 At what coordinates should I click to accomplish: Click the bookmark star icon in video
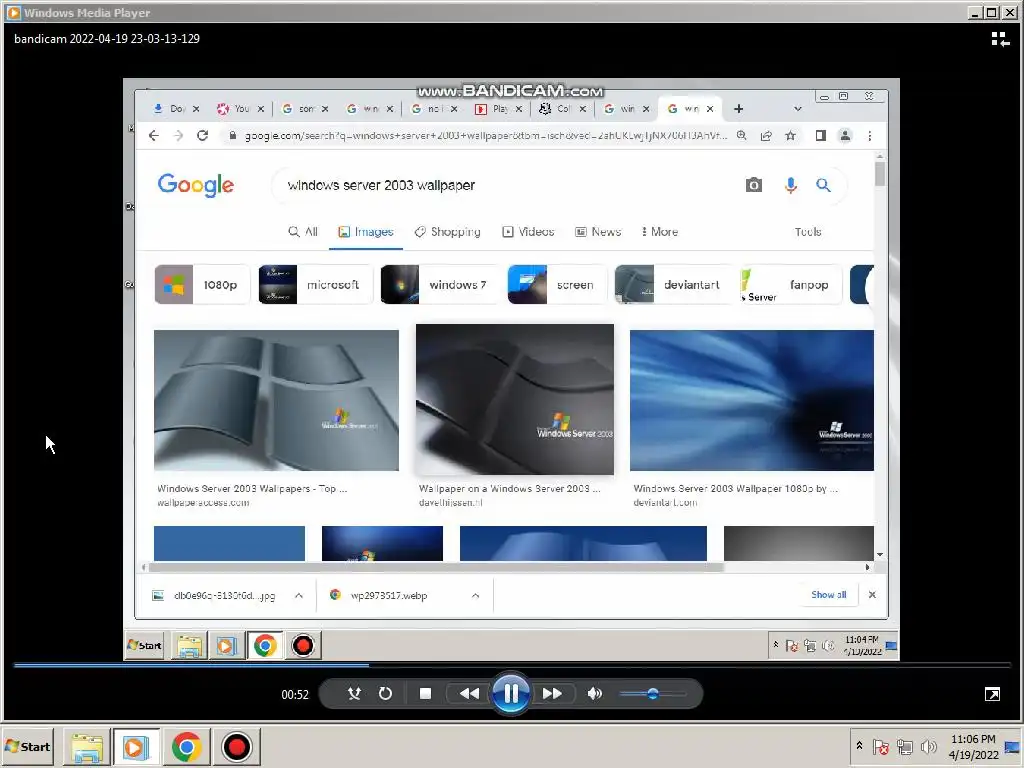pos(790,136)
